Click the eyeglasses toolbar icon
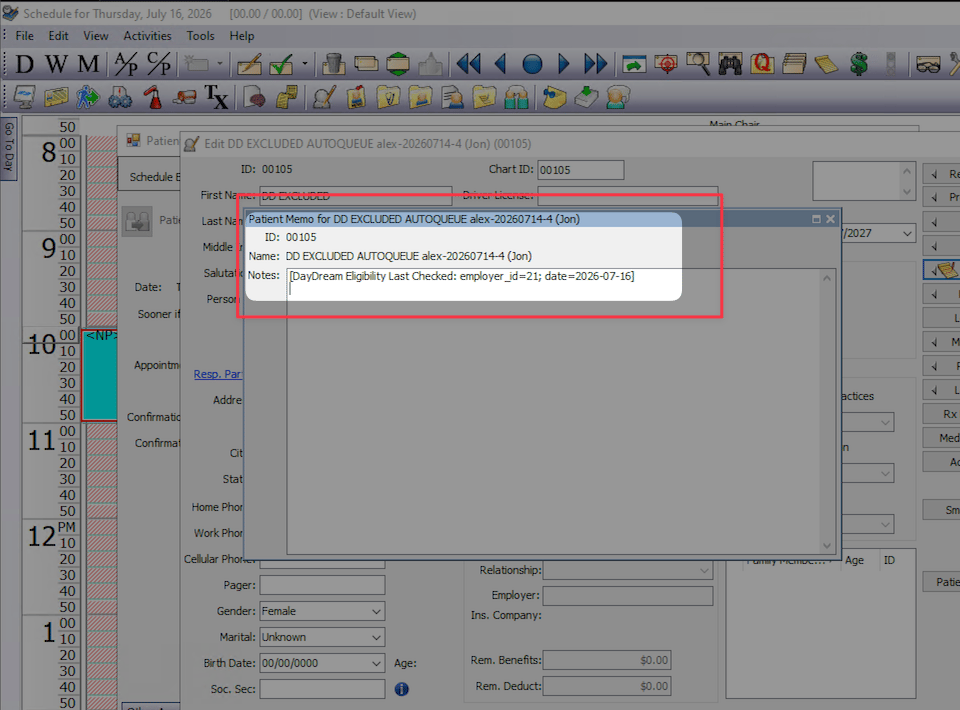This screenshot has width=960, height=710. coord(928,64)
